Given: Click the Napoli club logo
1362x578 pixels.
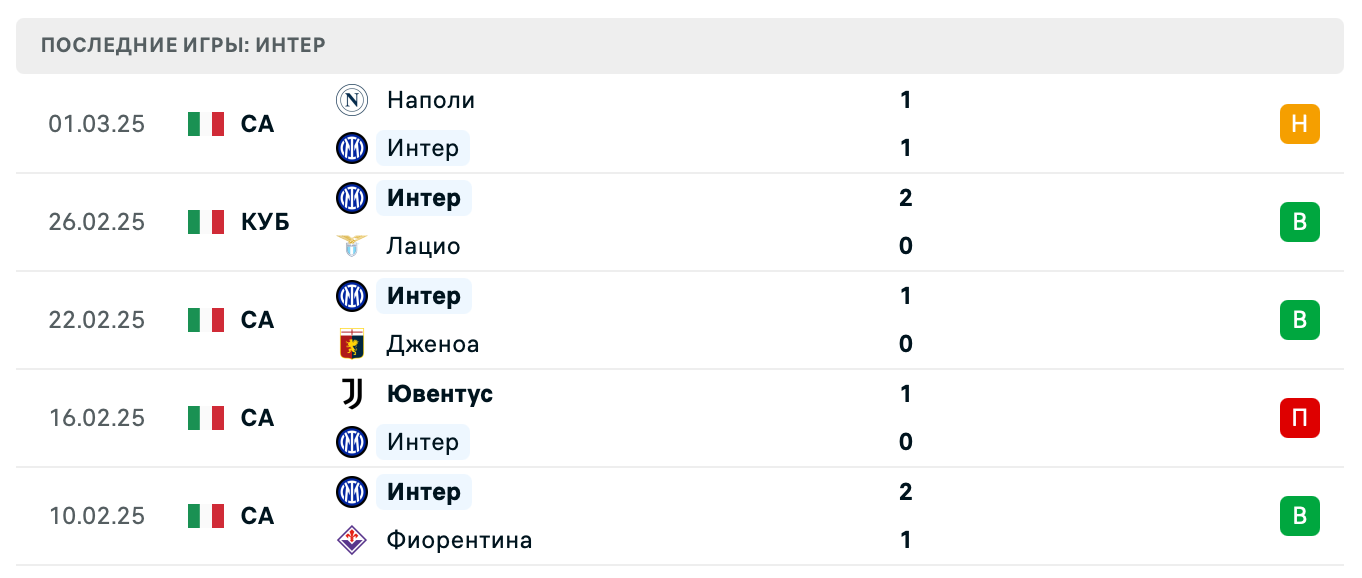Looking at the screenshot, I should pos(352,100).
